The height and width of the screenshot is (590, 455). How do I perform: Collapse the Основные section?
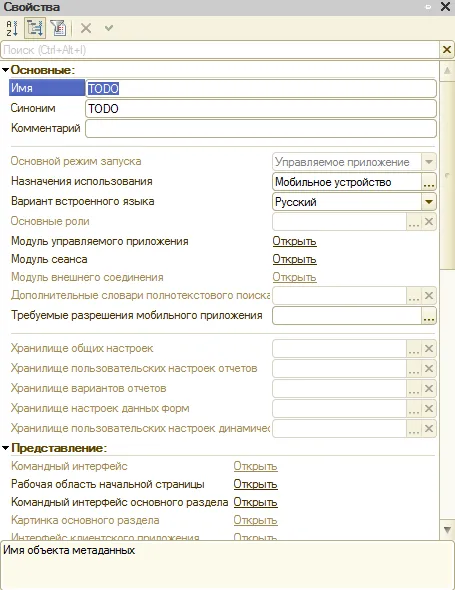coord(5,70)
